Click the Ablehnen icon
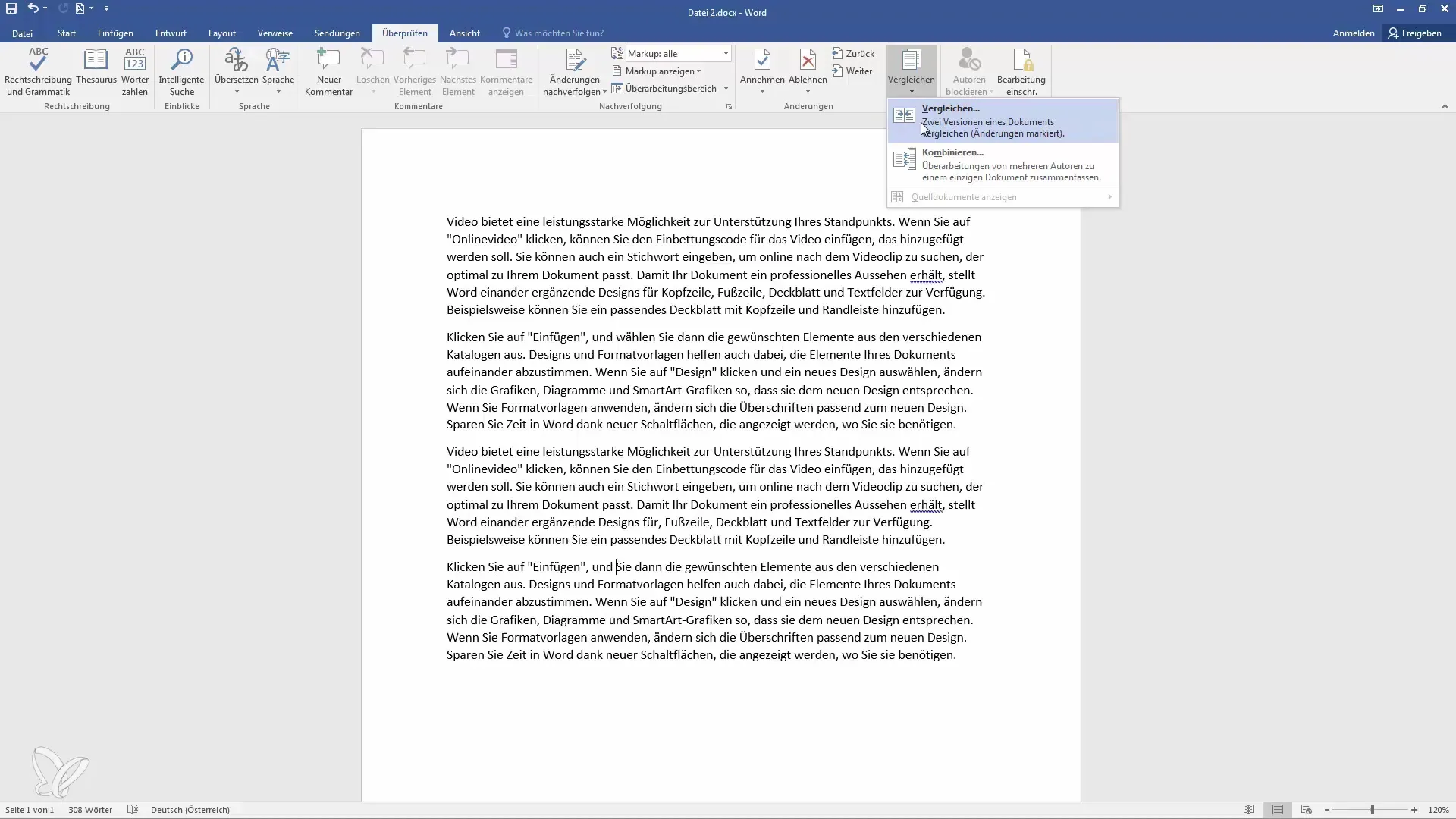1456x819 pixels. click(x=808, y=61)
